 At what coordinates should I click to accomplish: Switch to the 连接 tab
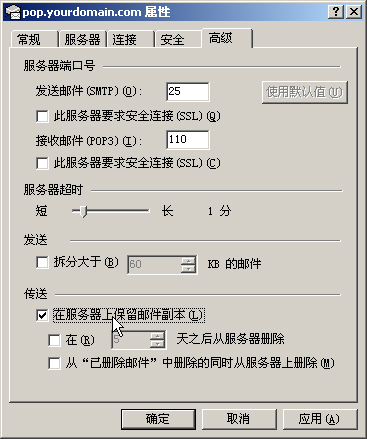coord(130,39)
